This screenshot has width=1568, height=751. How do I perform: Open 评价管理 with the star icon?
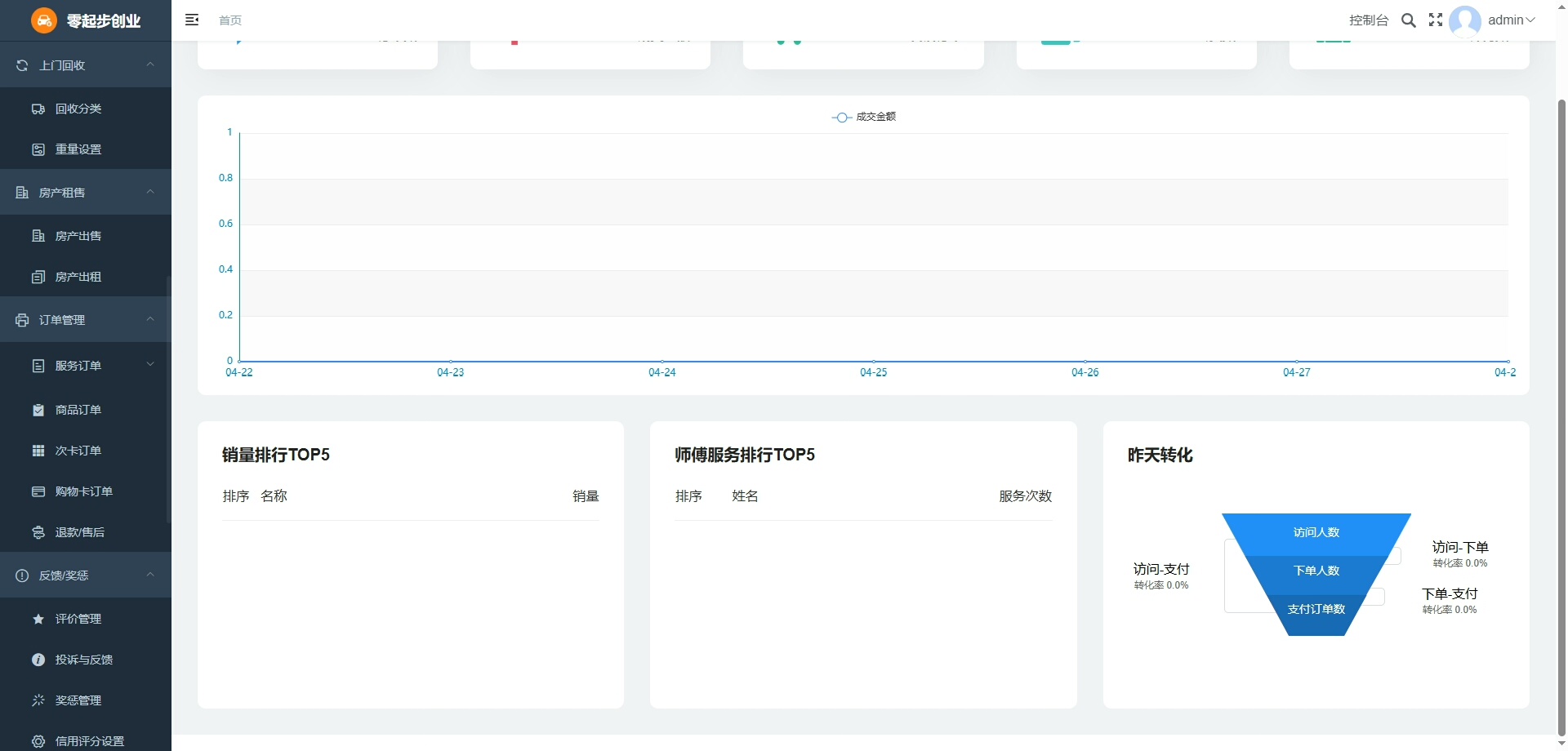(78, 619)
